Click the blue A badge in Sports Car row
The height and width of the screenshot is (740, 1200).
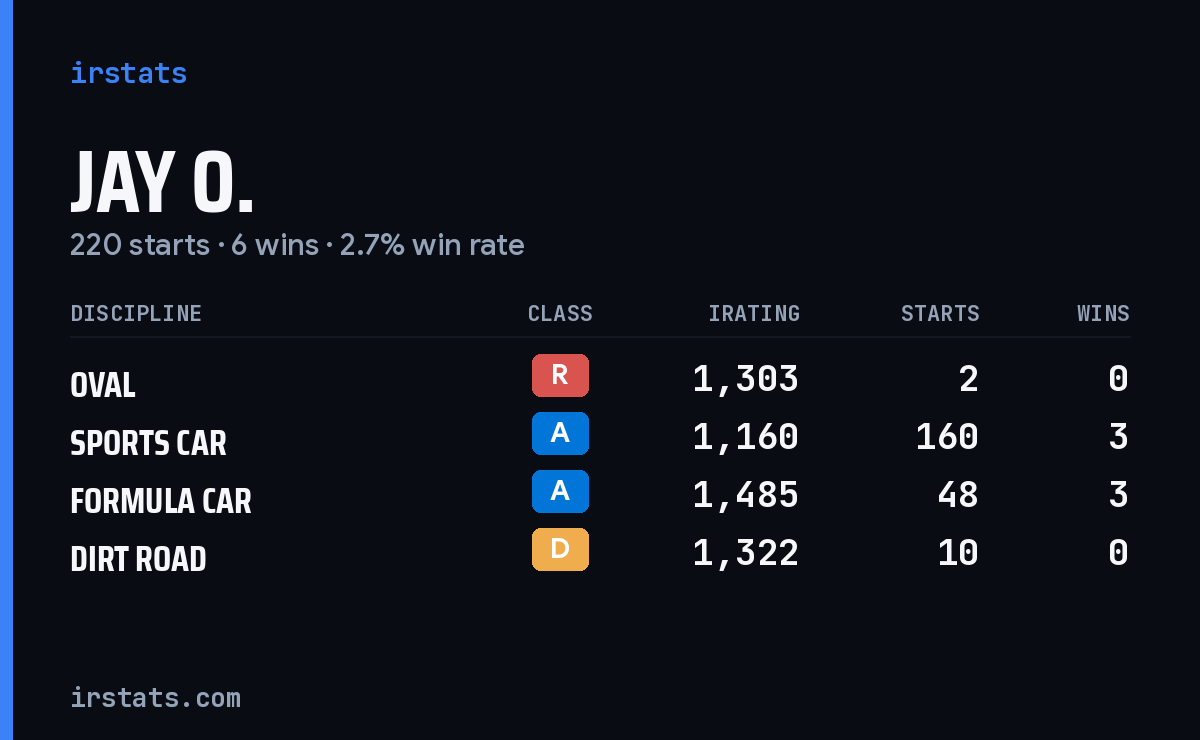tap(560, 433)
